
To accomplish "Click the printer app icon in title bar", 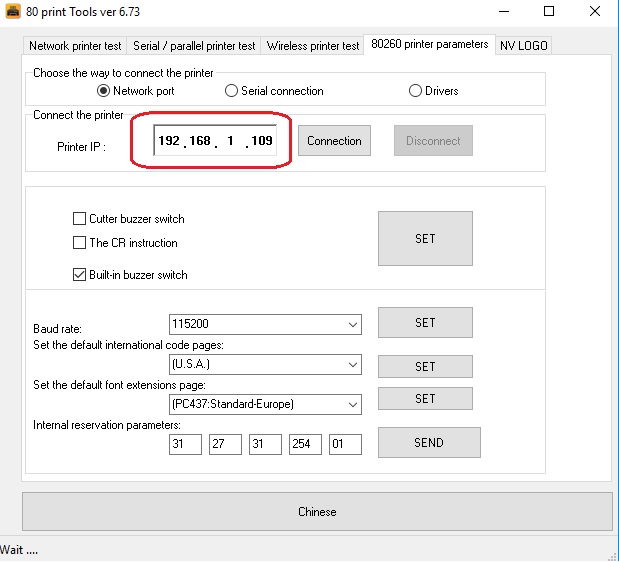I will [x=14, y=12].
